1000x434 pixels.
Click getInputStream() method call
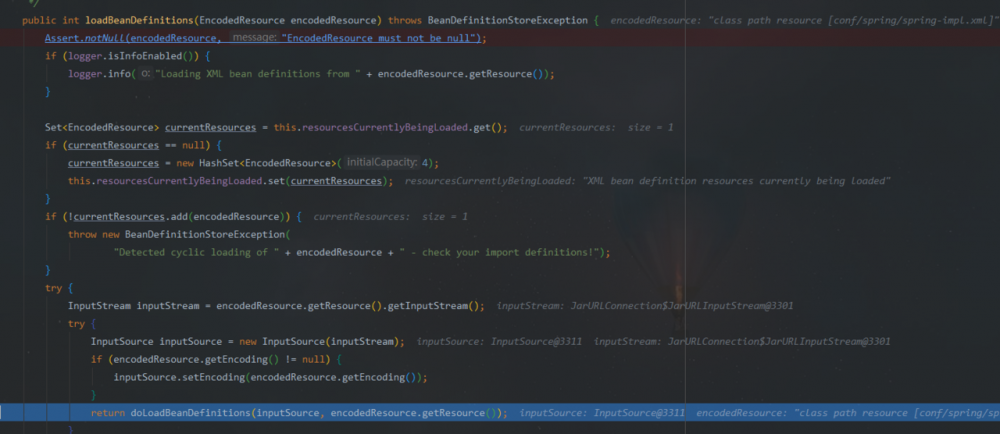[433, 306]
